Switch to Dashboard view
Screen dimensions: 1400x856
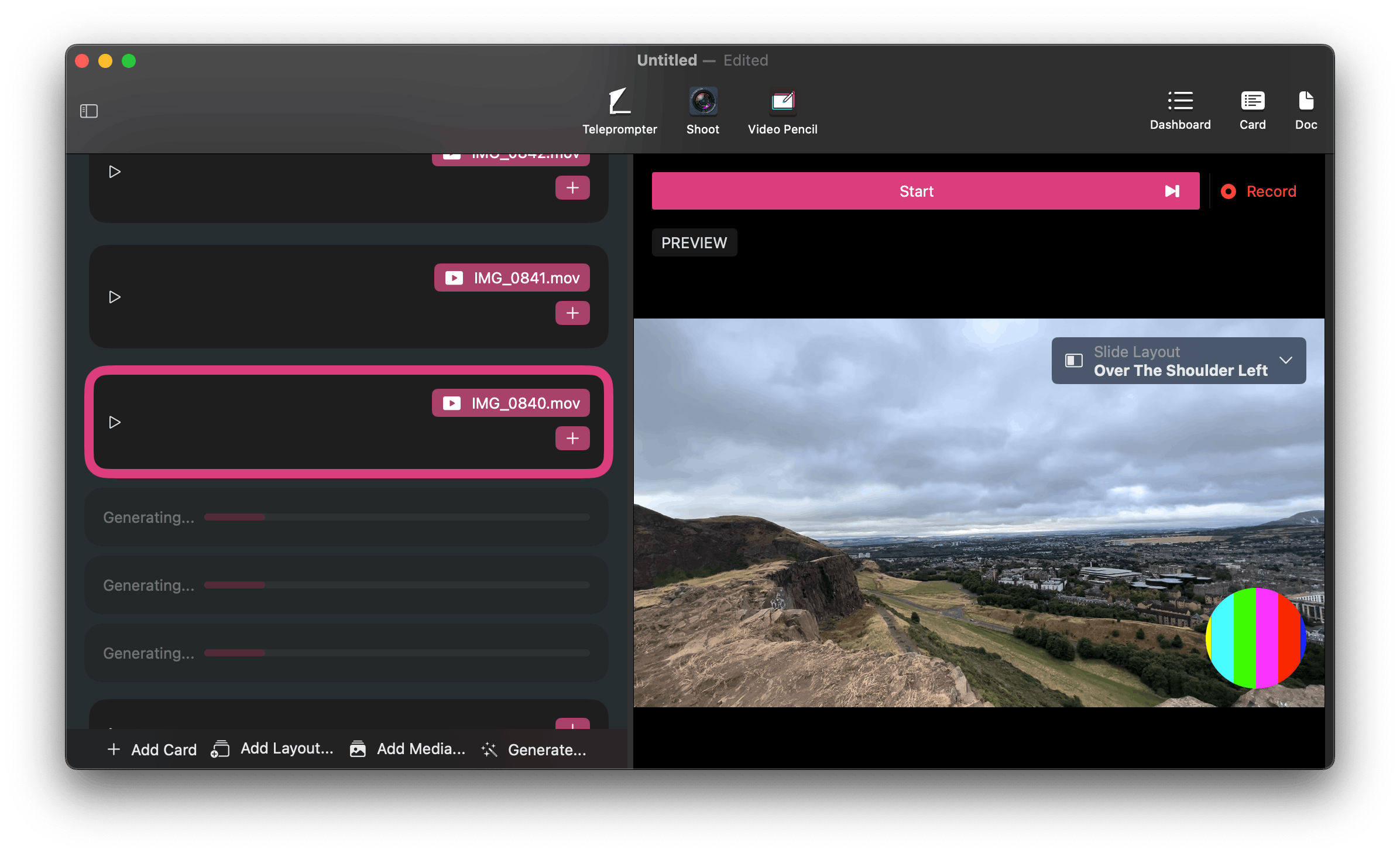(1179, 110)
